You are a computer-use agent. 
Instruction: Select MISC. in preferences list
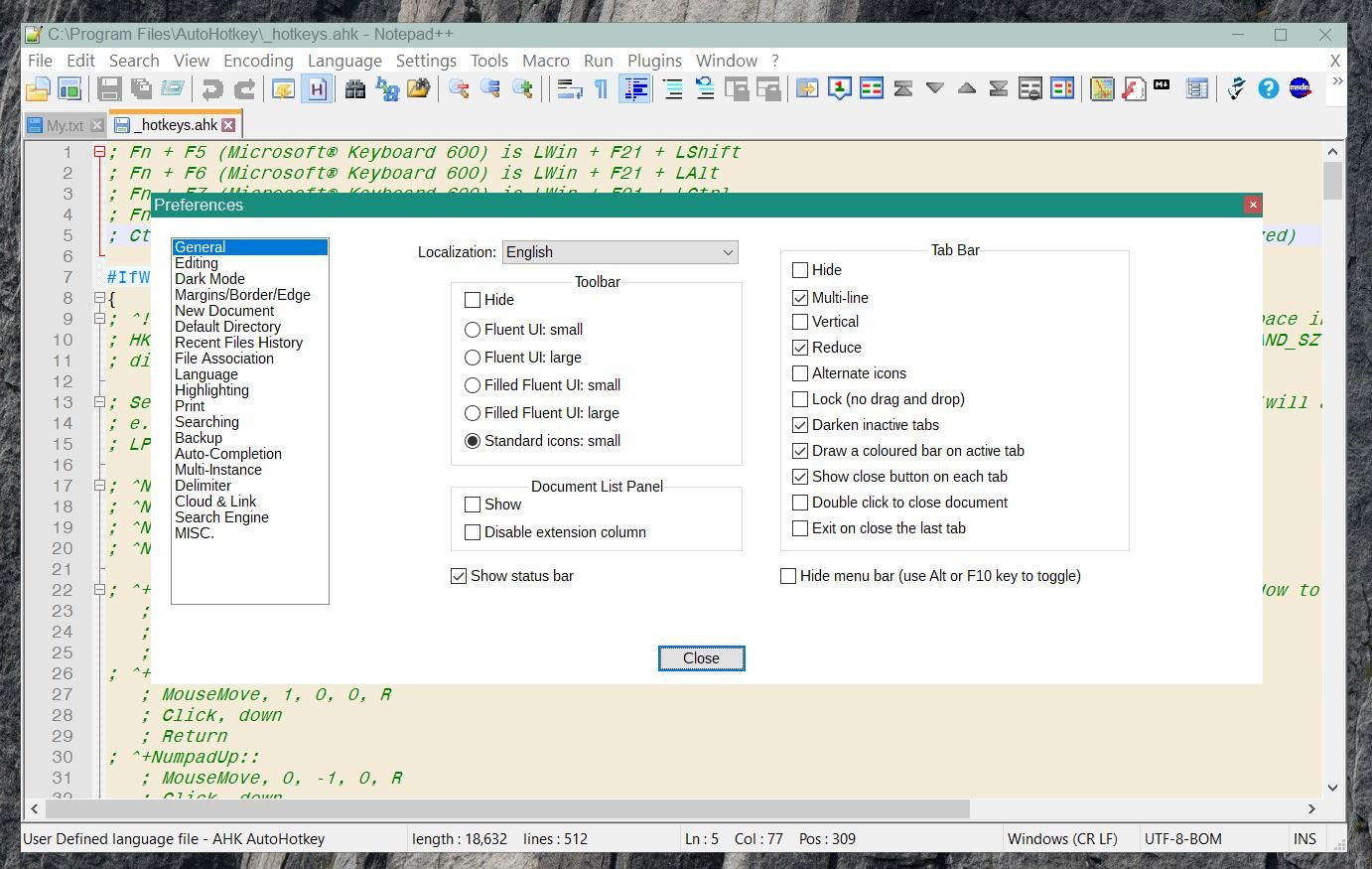195,533
